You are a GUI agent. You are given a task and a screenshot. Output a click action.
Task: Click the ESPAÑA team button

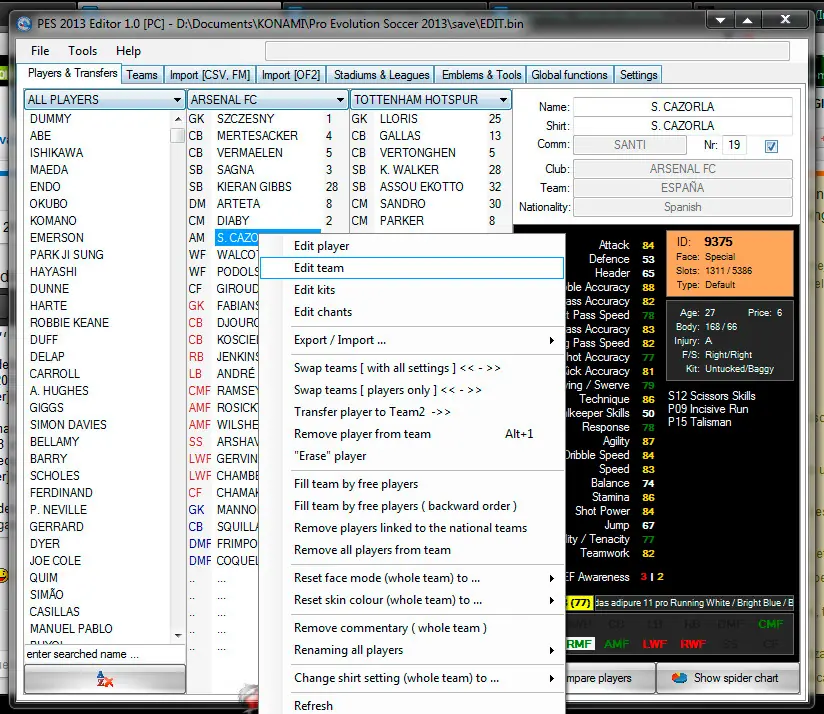pos(682,188)
